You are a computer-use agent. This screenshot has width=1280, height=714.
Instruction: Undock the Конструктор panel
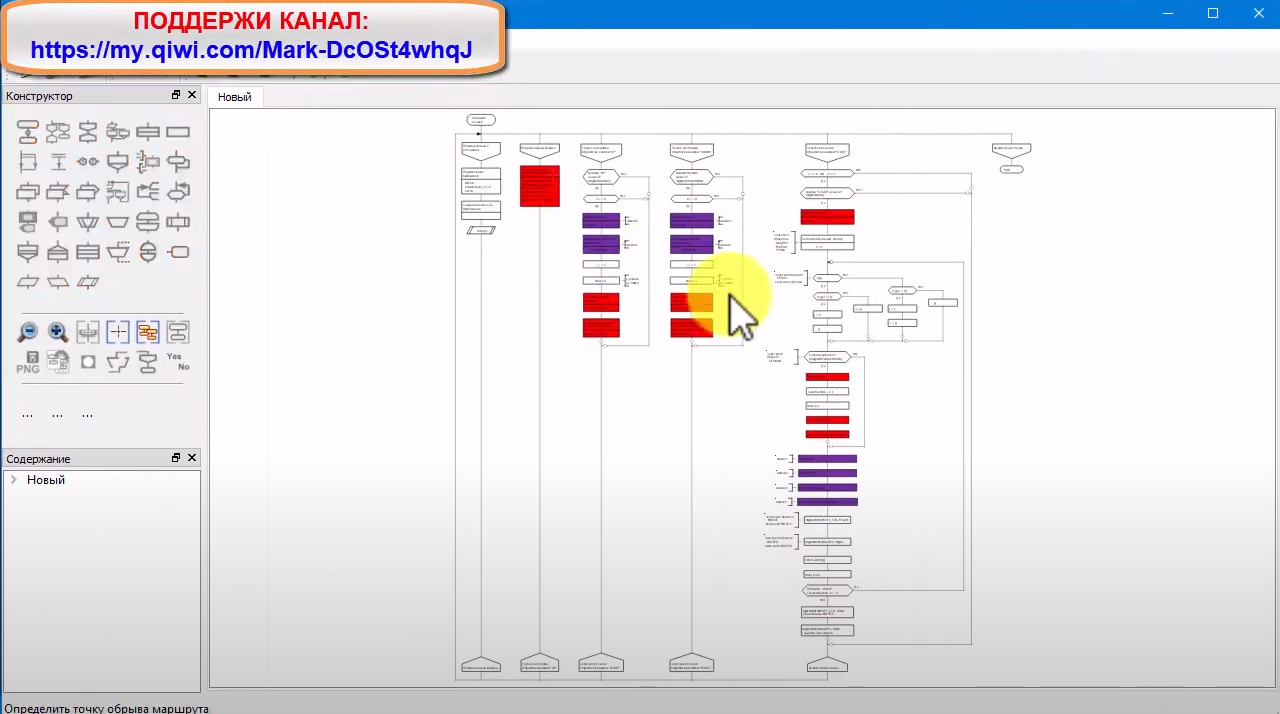[x=176, y=95]
